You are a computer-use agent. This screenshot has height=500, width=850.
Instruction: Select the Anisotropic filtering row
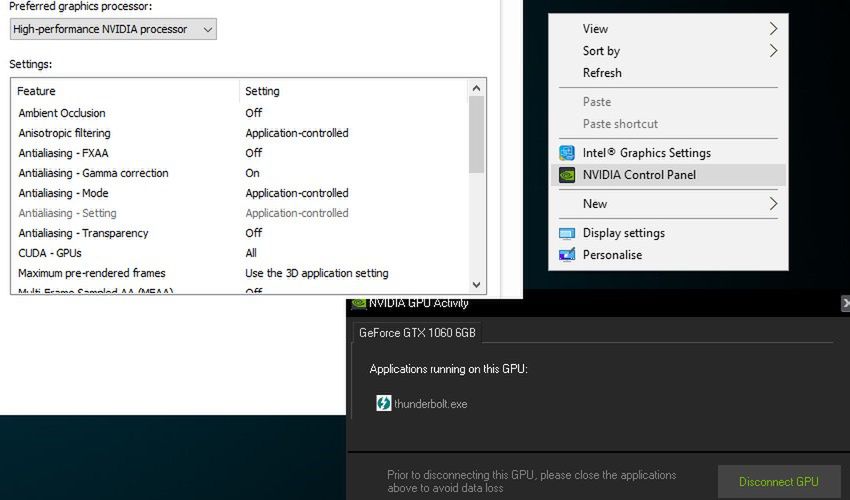(x=240, y=133)
